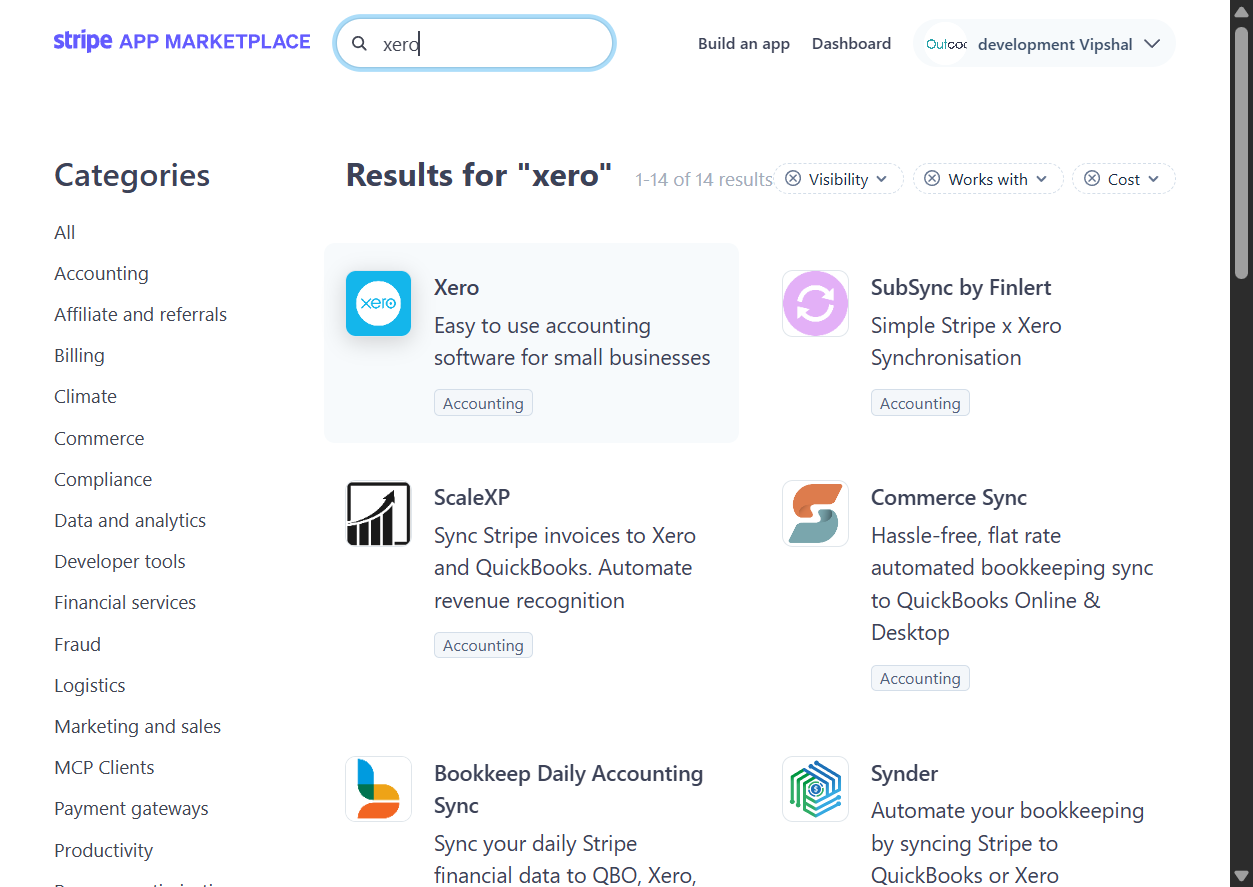Select the Data and analytics category
The height and width of the screenshot is (887, 1253).
pyautogui.click(x=130, y=521)
